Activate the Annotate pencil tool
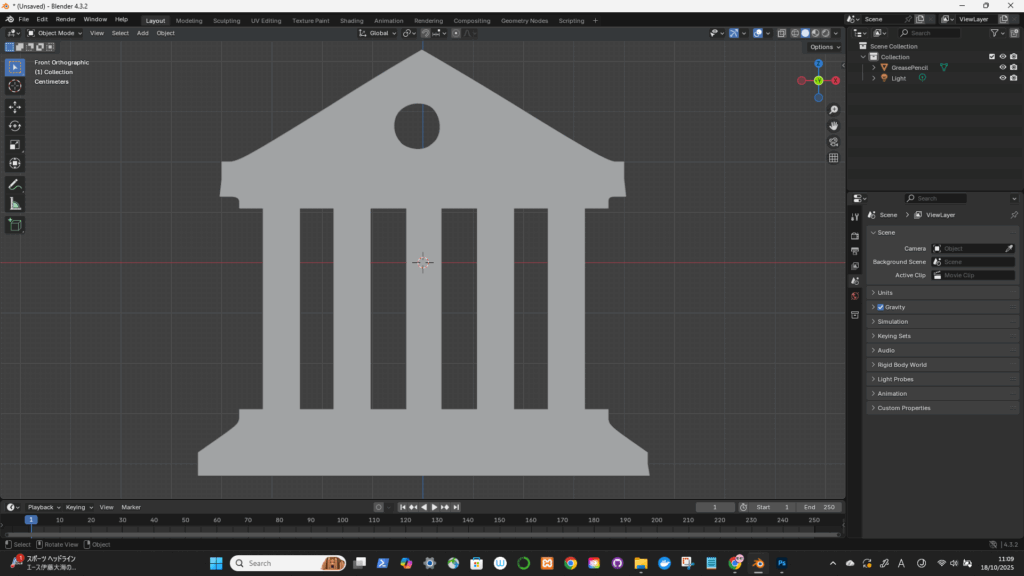The height and width of the screenshot is (576, 1024). (15, 185)
